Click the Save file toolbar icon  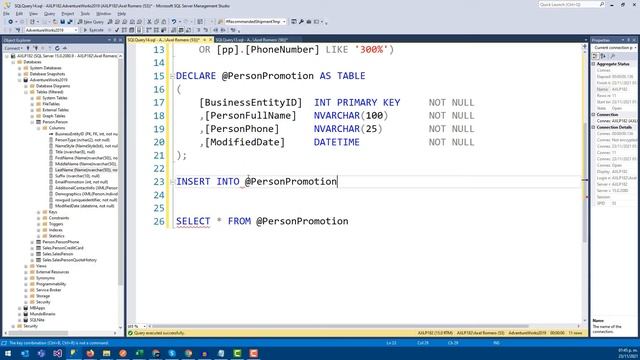62,22
